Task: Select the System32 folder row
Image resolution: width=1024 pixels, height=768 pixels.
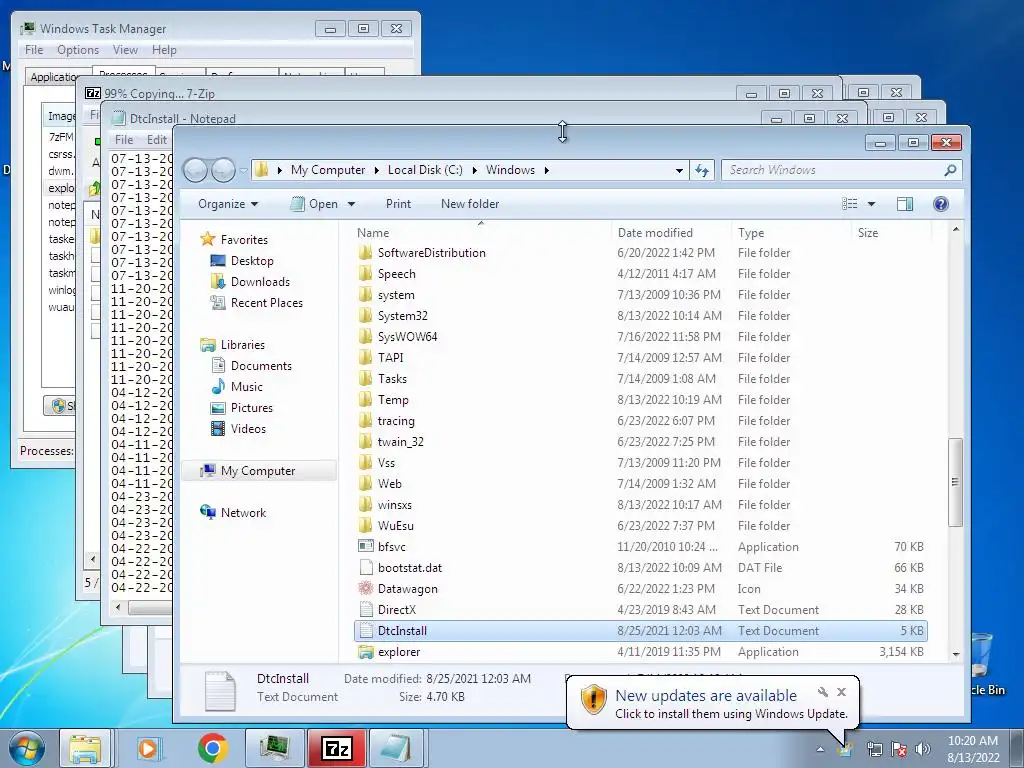Action: click(x=641, y=316)
